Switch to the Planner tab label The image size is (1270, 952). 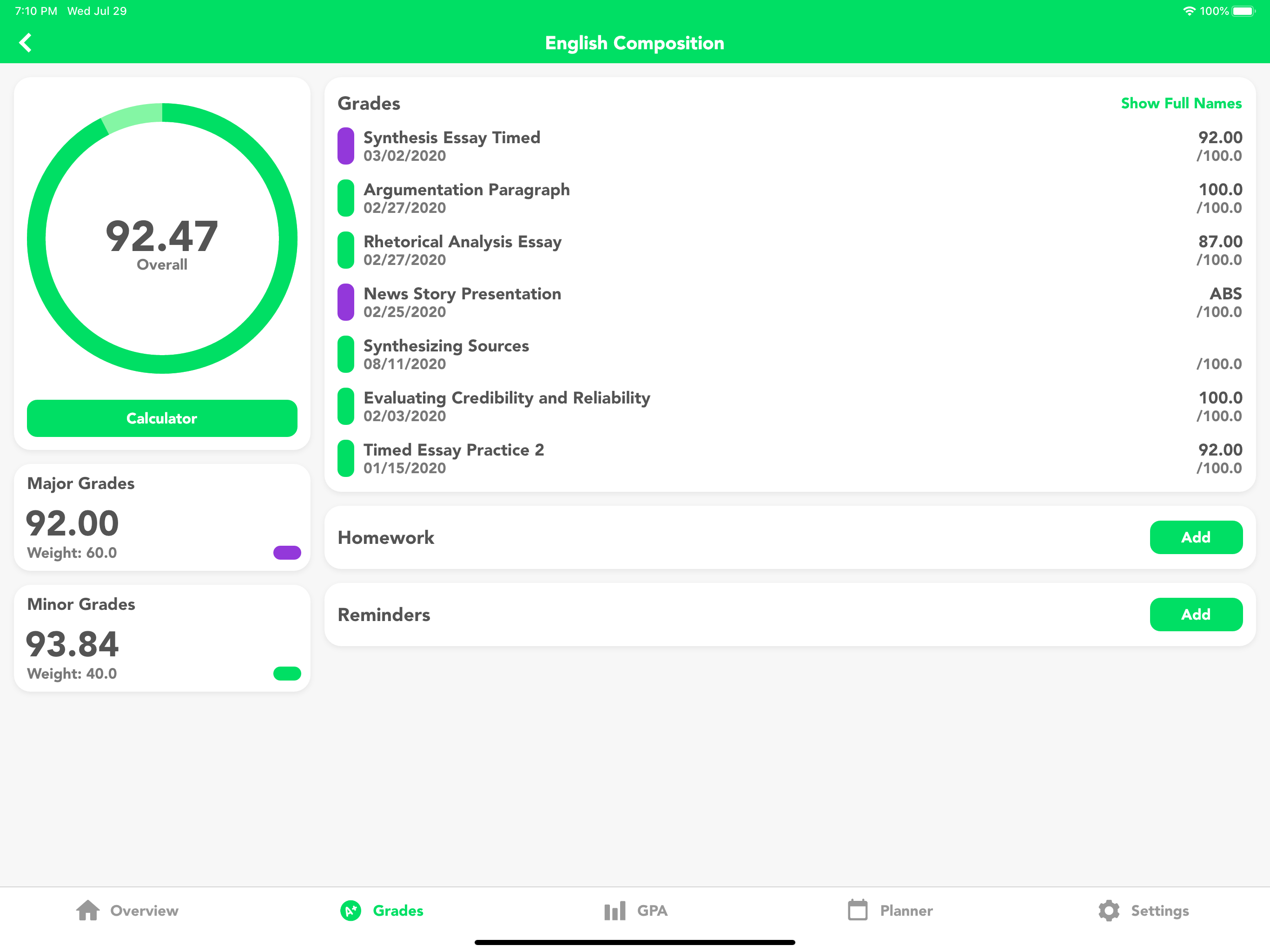tap(906, 910)
